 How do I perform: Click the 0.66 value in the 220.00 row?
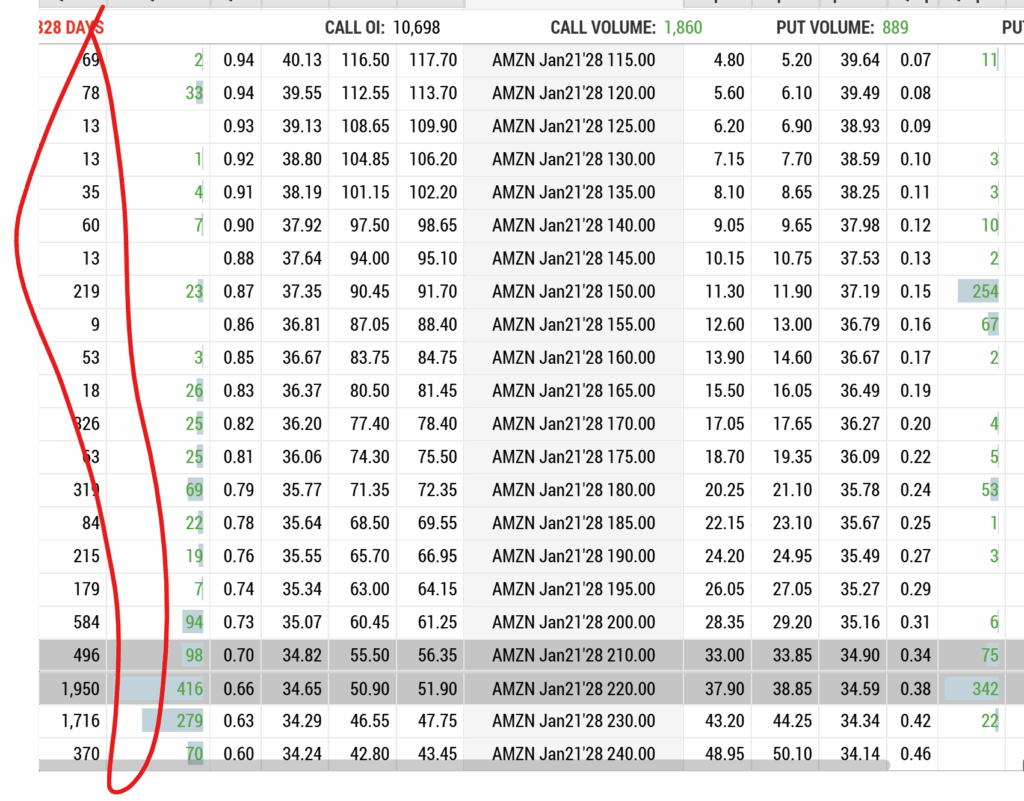238,689
